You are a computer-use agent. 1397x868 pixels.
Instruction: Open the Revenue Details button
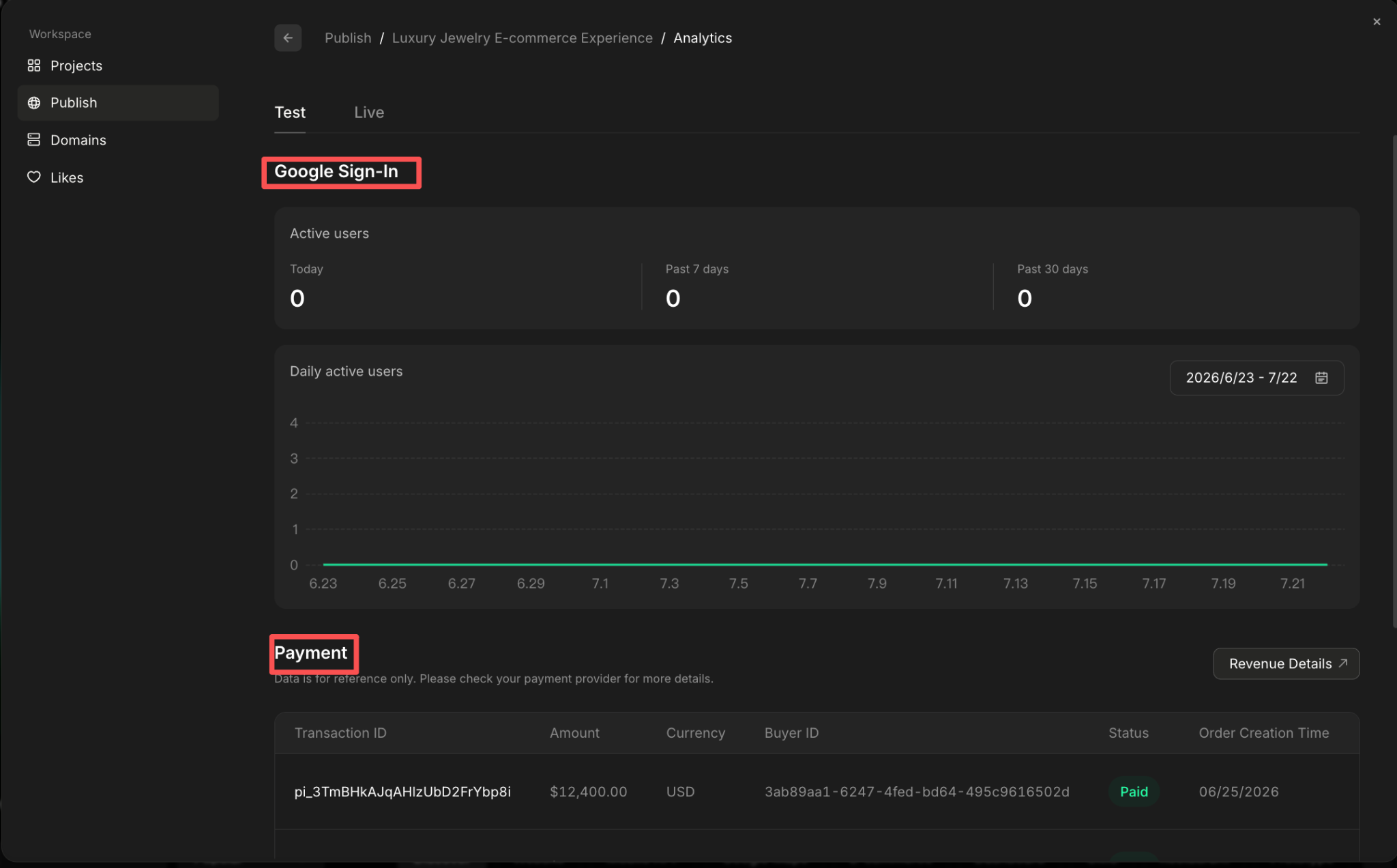pos(1286,663)
